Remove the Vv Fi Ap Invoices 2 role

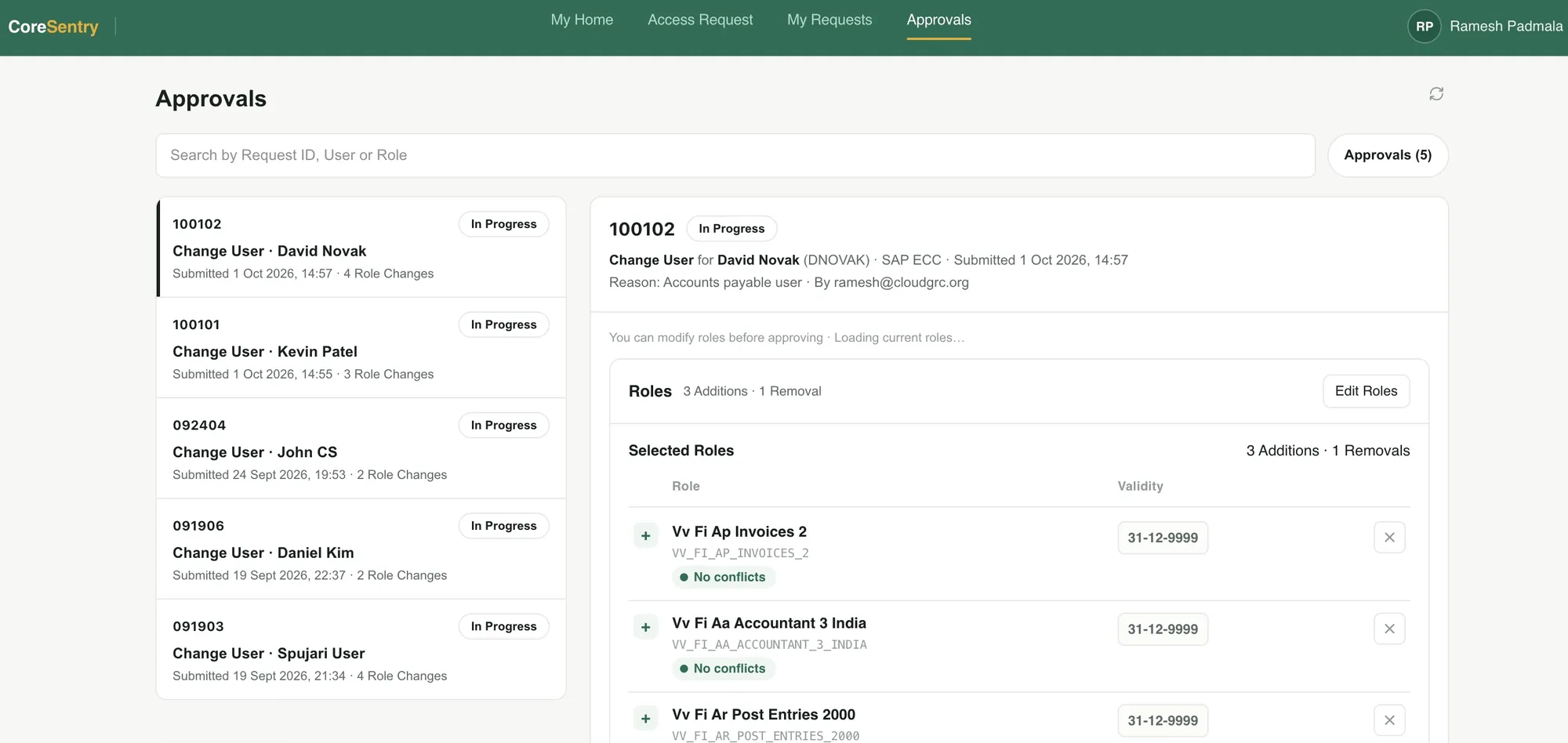pyautogui.click(x=1389, y=538)
